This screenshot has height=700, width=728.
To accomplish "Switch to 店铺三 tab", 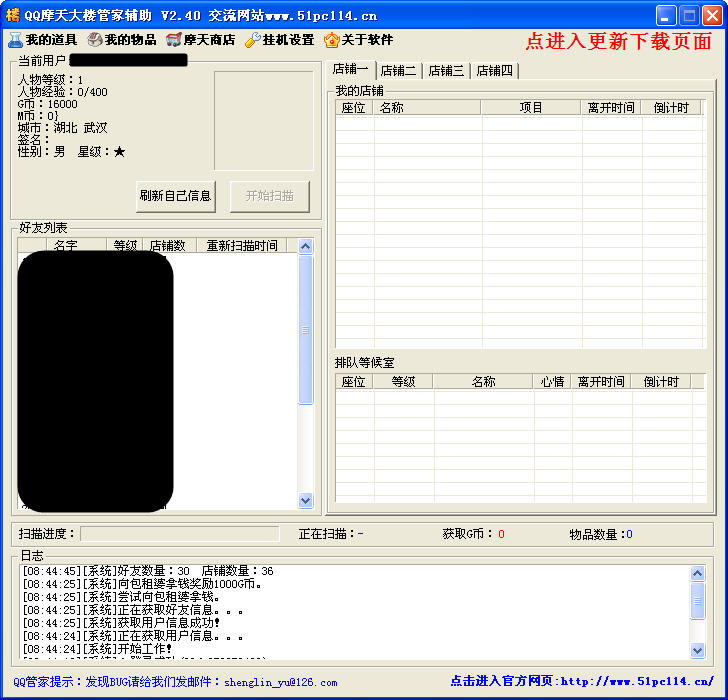I will 446,71.
